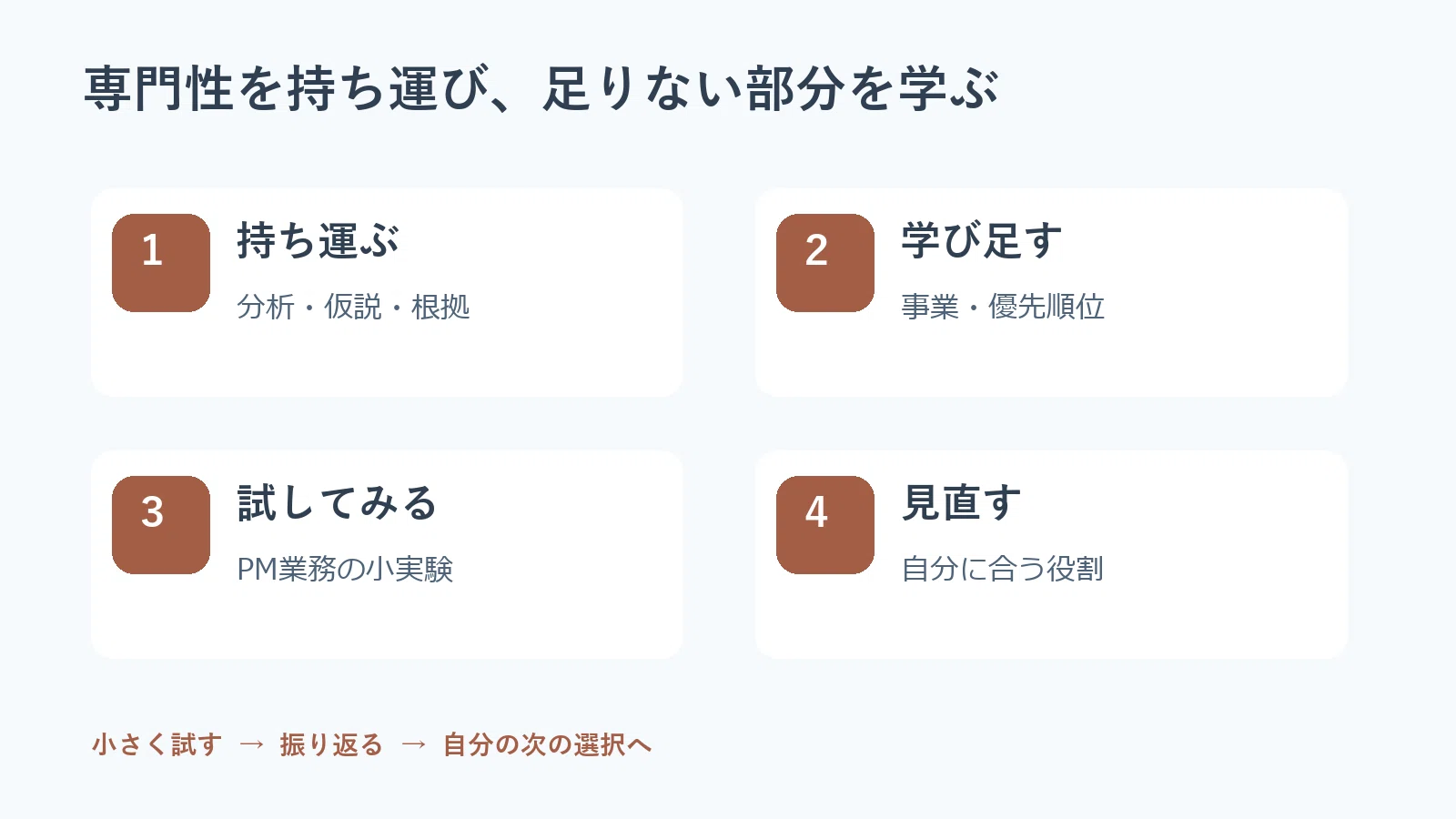
Task: Click the number 4 badge
Action: [x=825, y=525]
